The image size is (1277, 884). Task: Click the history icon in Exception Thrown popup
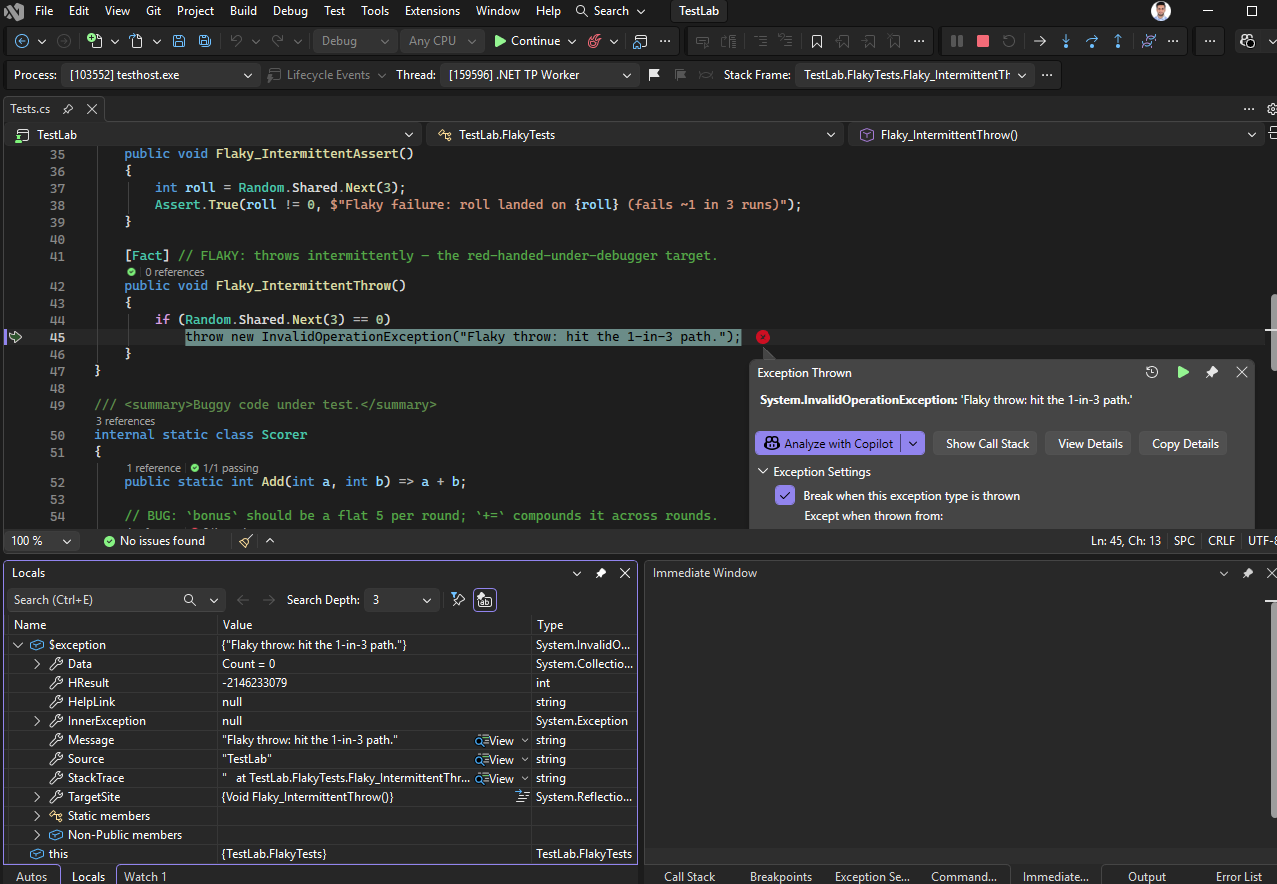[1152, 372]
